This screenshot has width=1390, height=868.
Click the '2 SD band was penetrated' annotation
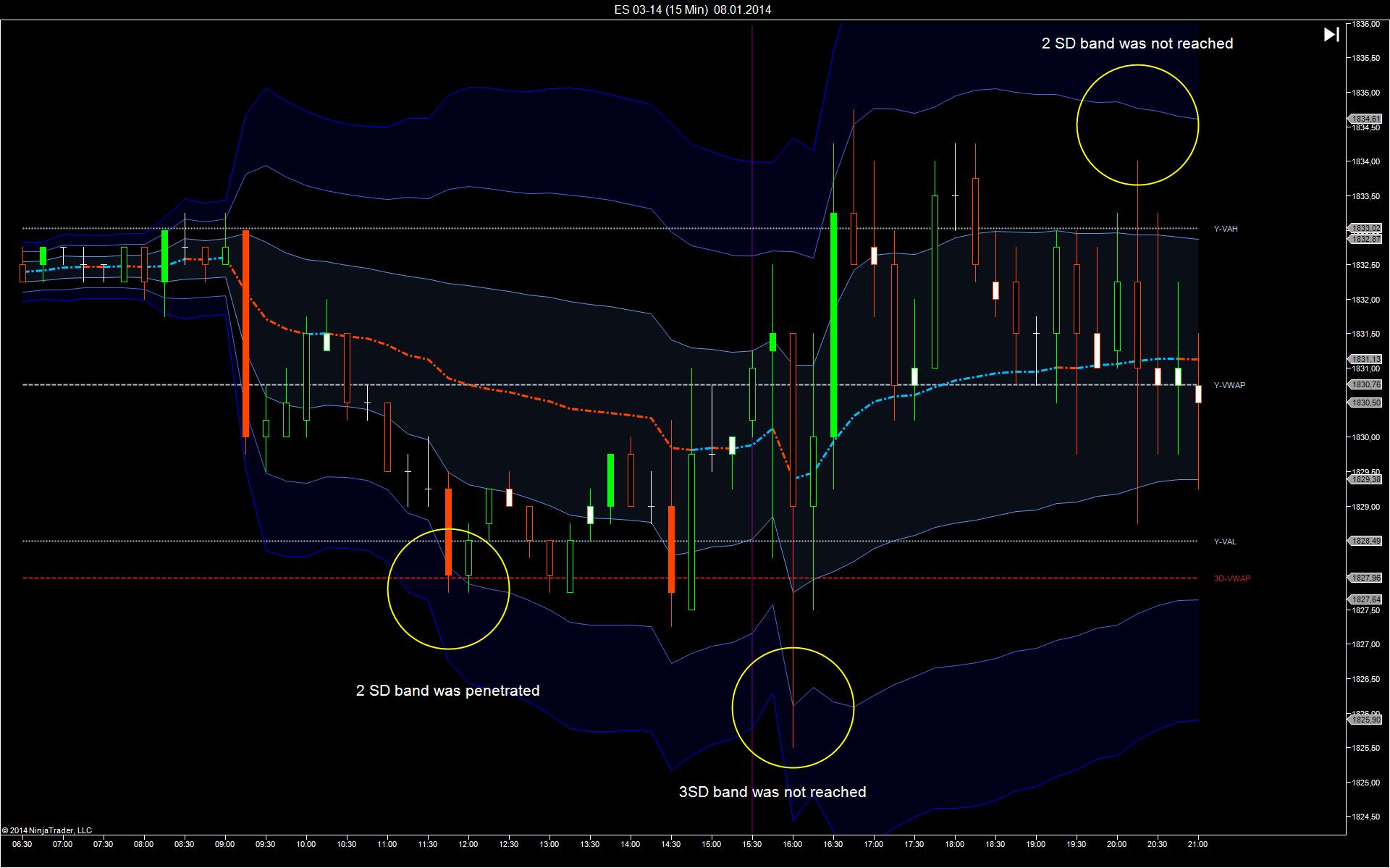(447, 691)
